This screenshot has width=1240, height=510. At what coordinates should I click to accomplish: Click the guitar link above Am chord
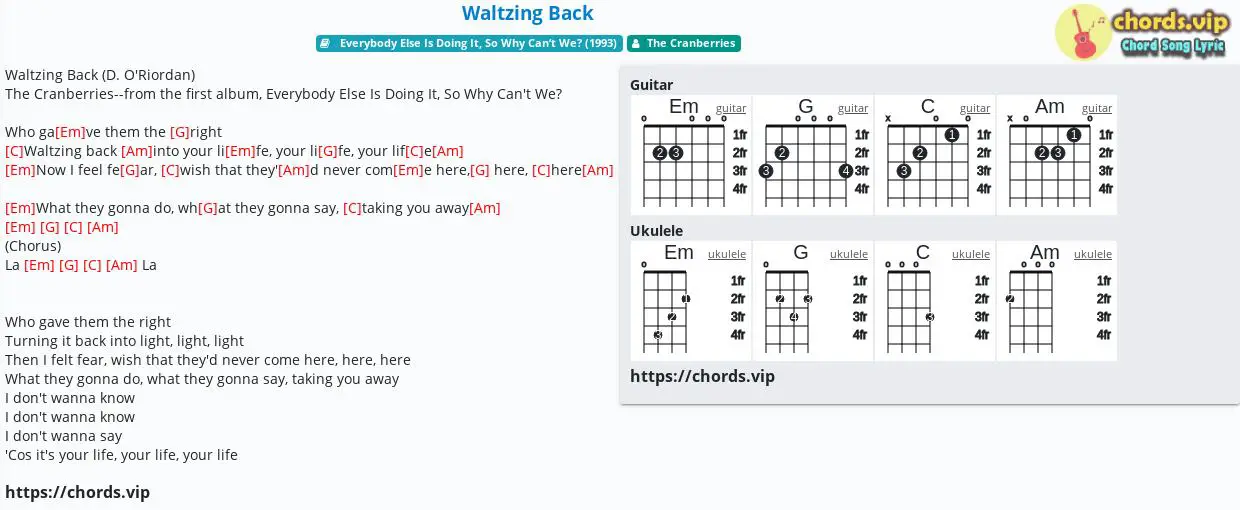(x=1097, y=108)
